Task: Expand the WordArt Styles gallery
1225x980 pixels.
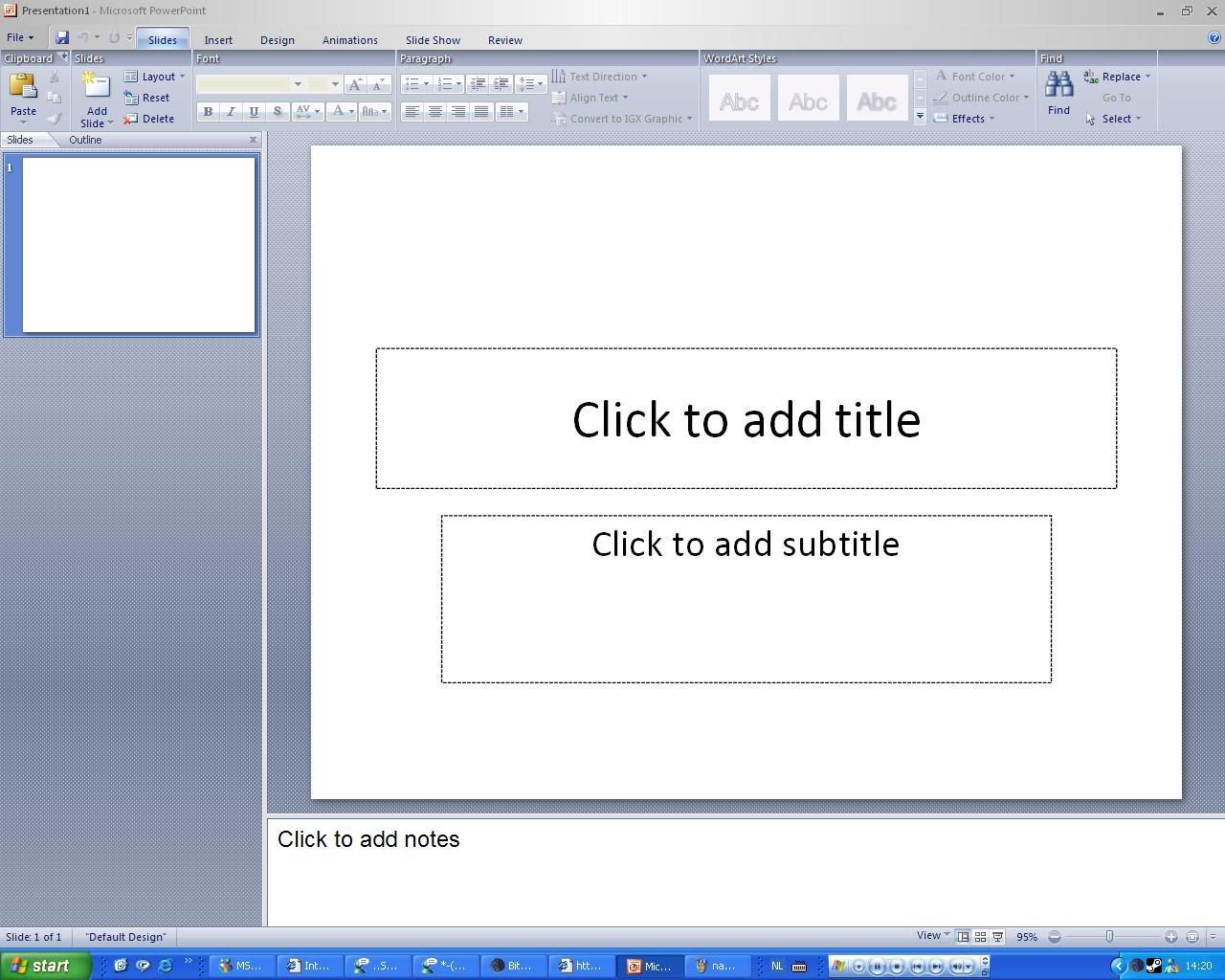Action: tap(920, 117)
